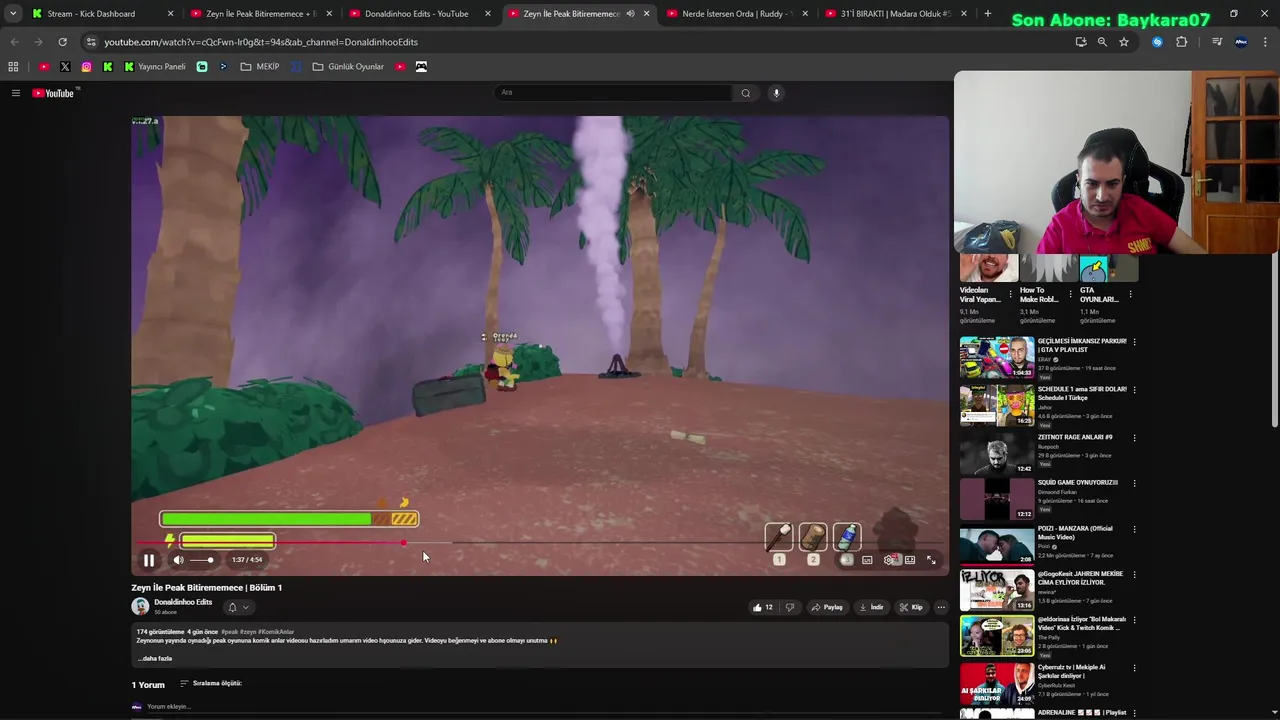Toggle subtitles in the player
Viewport: 1280px width, 720px height.
[867, 560]
